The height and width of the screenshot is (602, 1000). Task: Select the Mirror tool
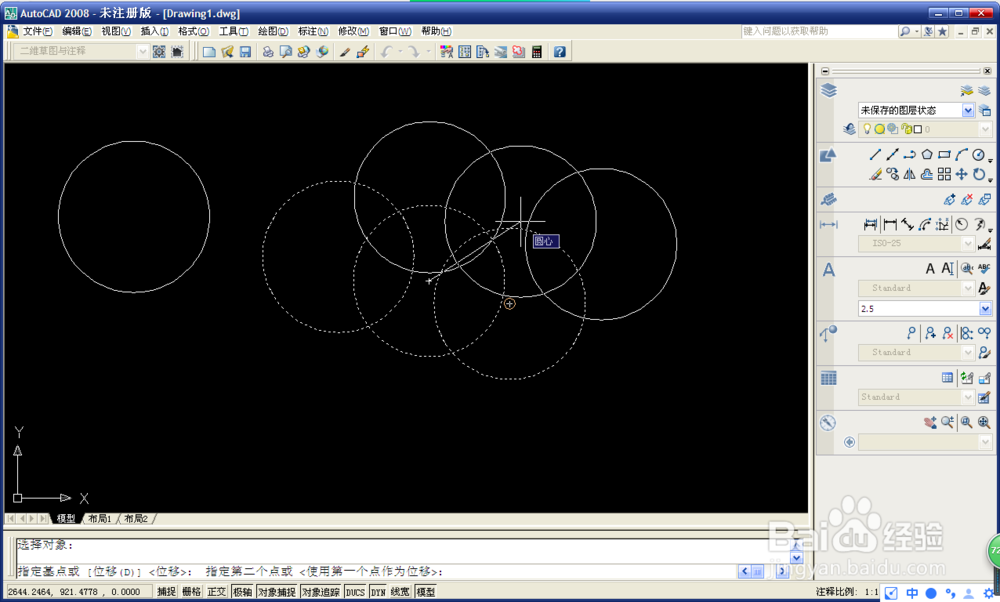coord(909,174)
